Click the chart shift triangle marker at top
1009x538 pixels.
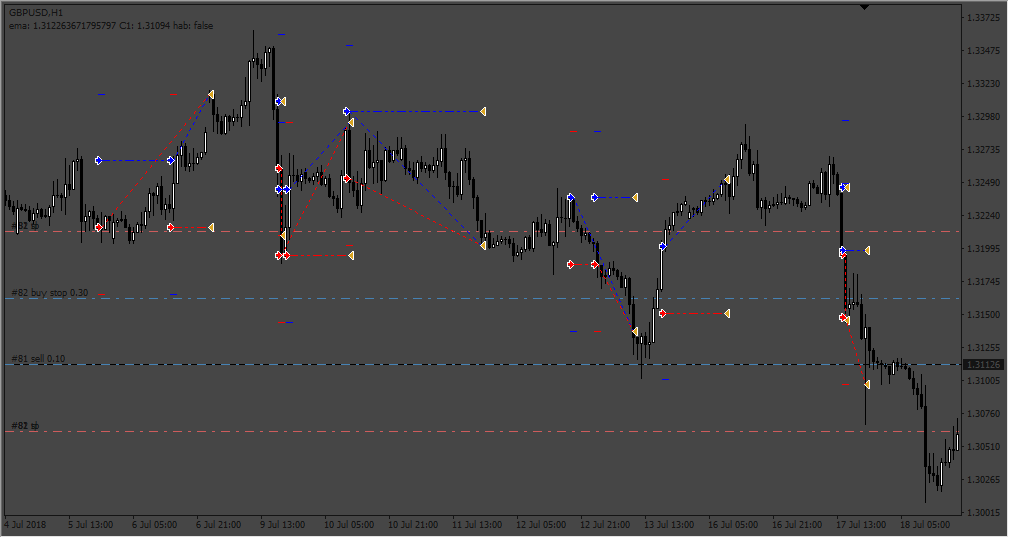click(864, 7)
